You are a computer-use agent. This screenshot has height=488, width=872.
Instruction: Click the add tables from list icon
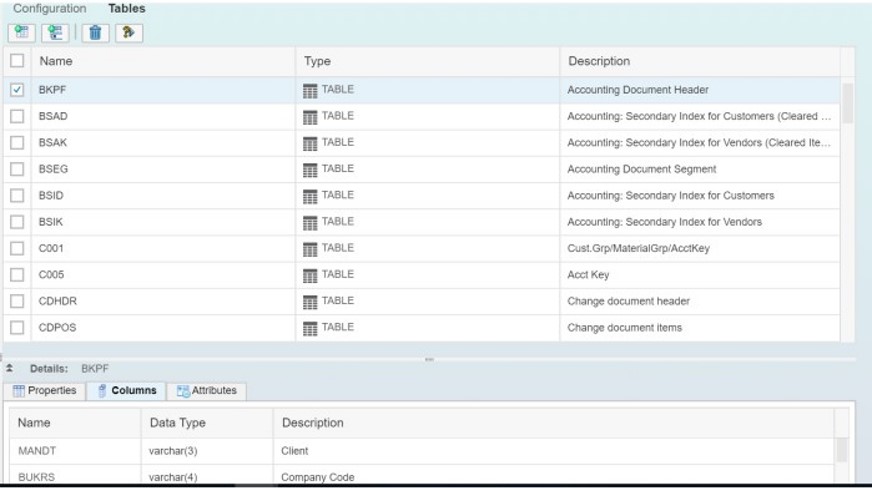(55, 32)
